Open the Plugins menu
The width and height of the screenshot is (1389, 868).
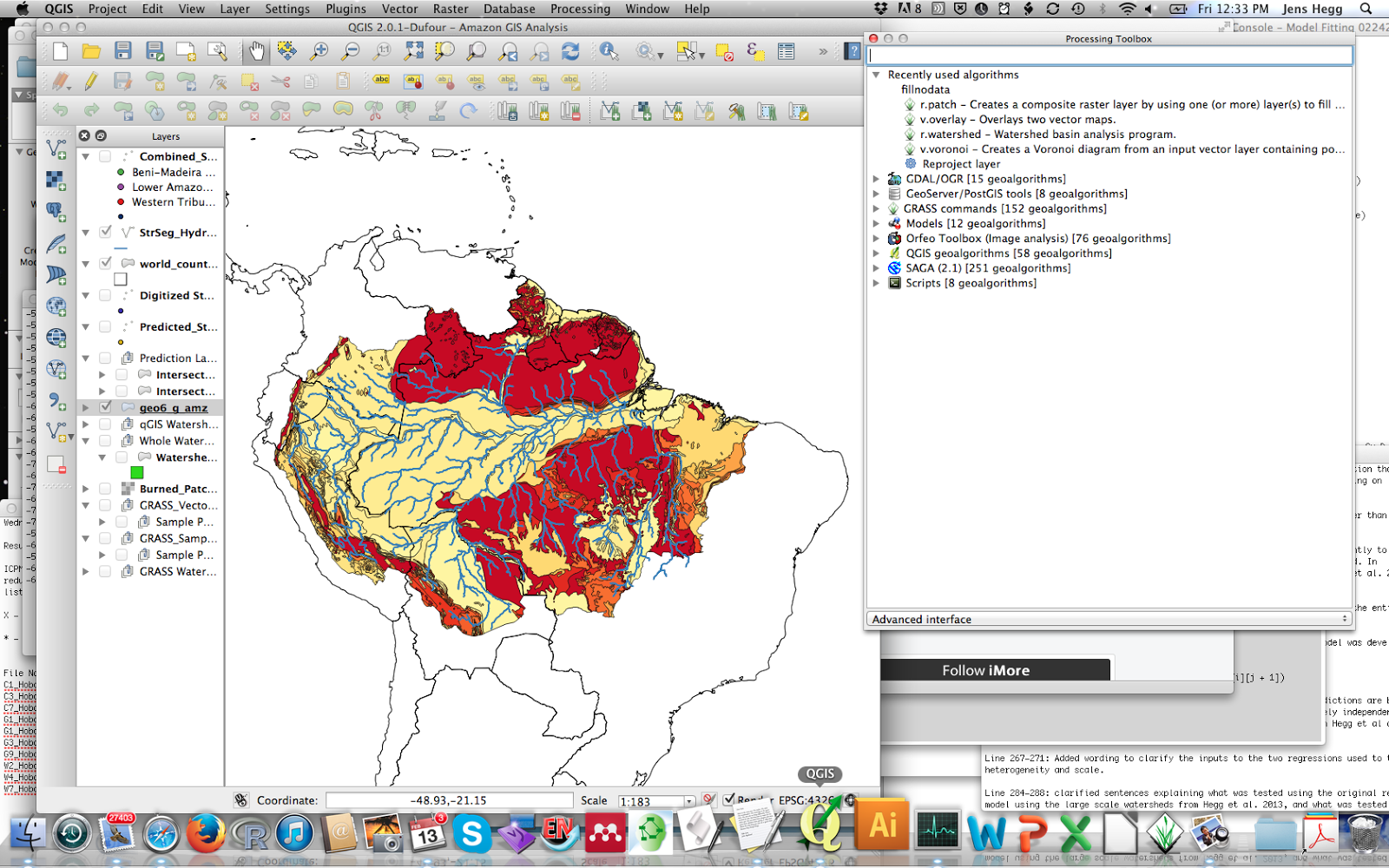(346, 9)
